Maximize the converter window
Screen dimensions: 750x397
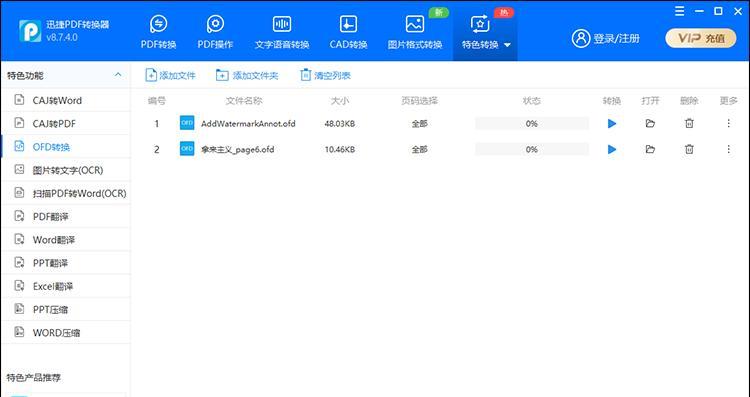point(718,11)
